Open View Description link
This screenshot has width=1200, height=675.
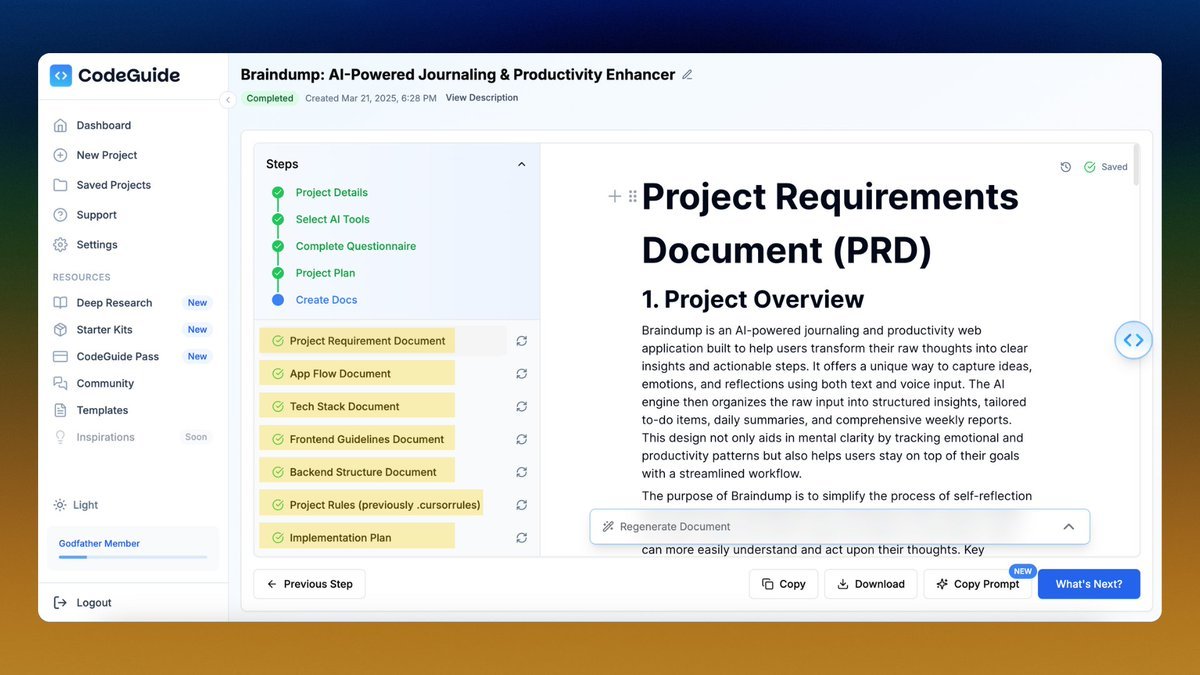coord(482,98)
